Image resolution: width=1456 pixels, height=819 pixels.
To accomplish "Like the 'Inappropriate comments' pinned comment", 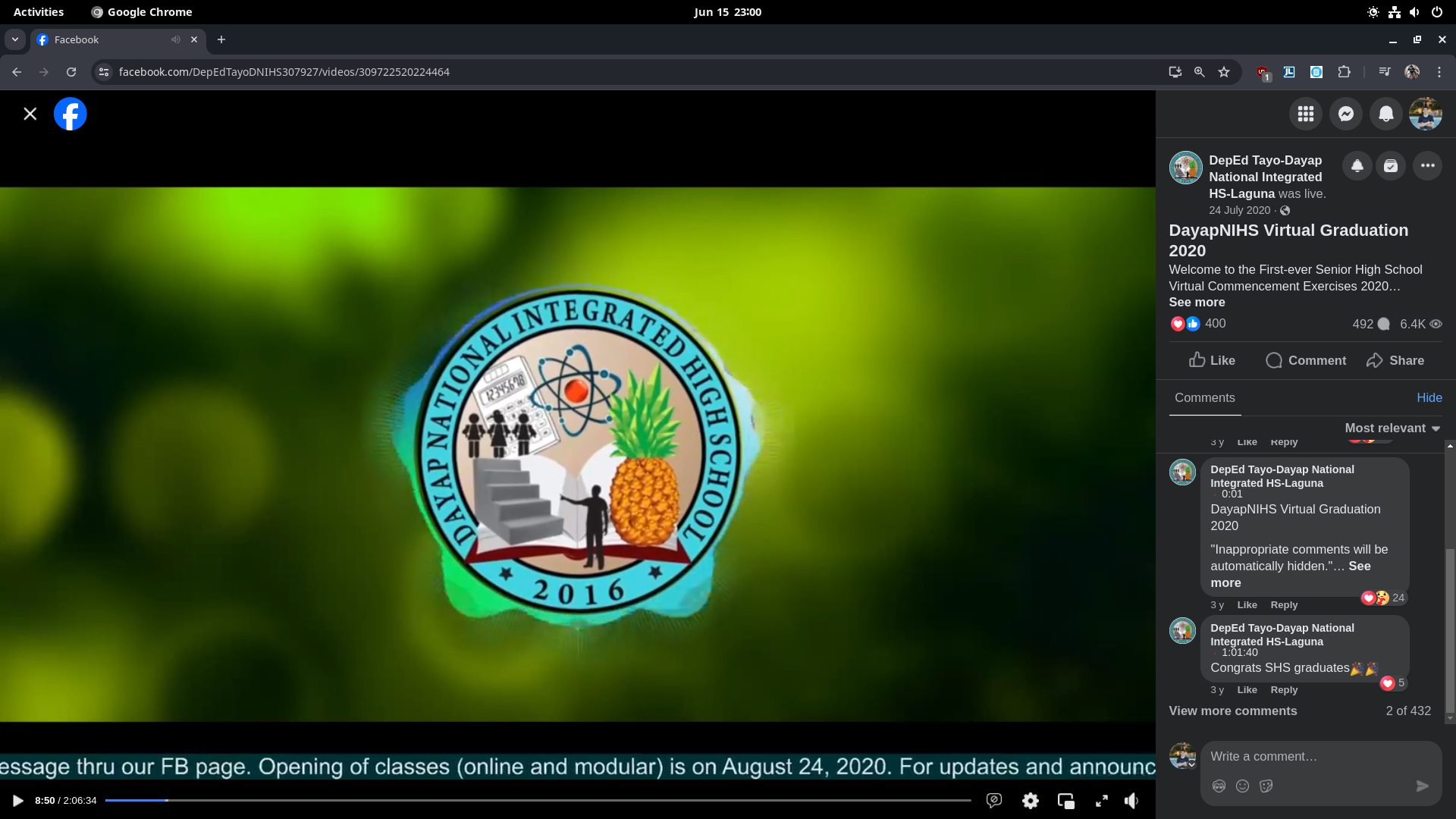I will click(x=1247, y=605).
